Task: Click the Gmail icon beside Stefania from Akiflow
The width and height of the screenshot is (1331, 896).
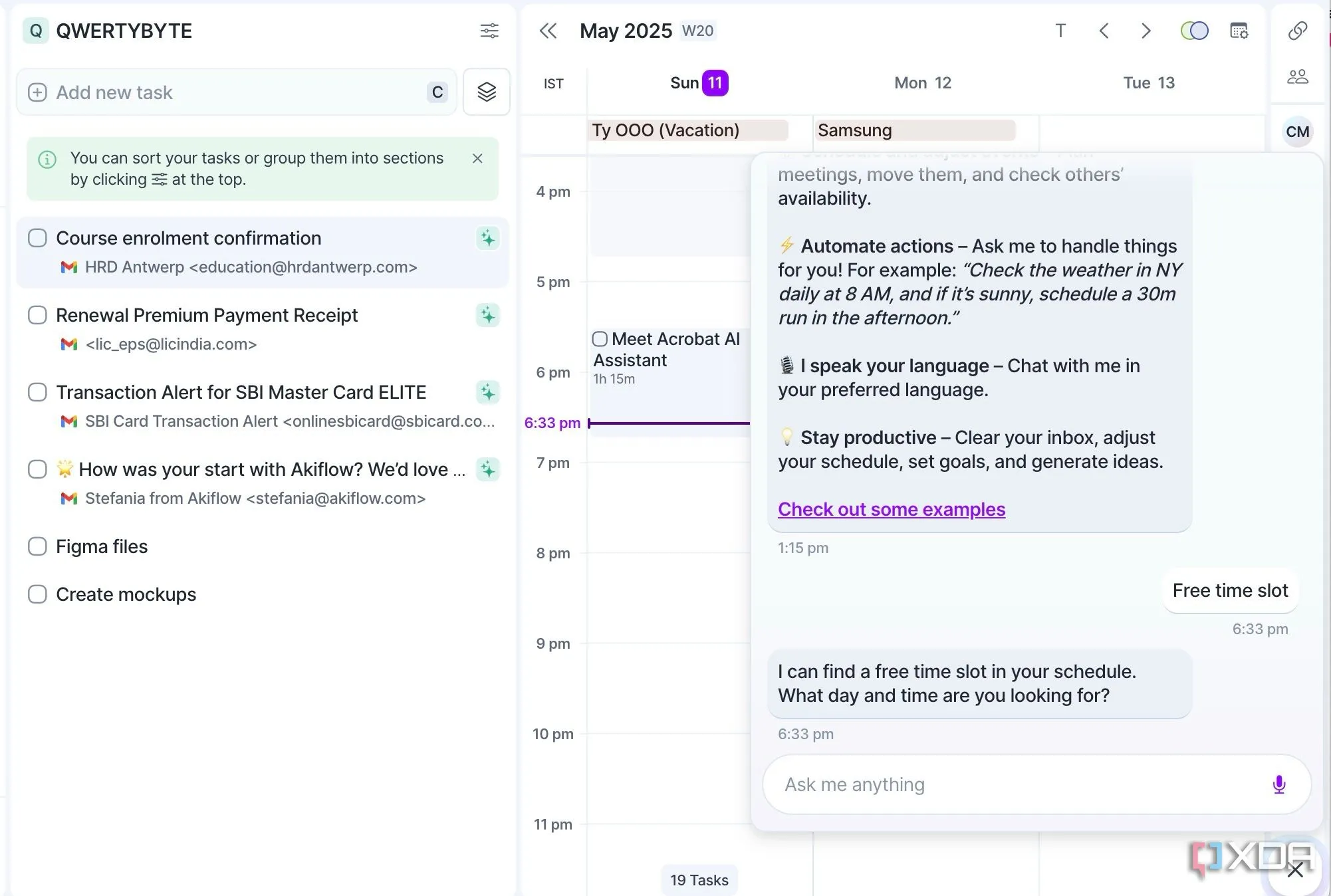Action: [68, 499]
